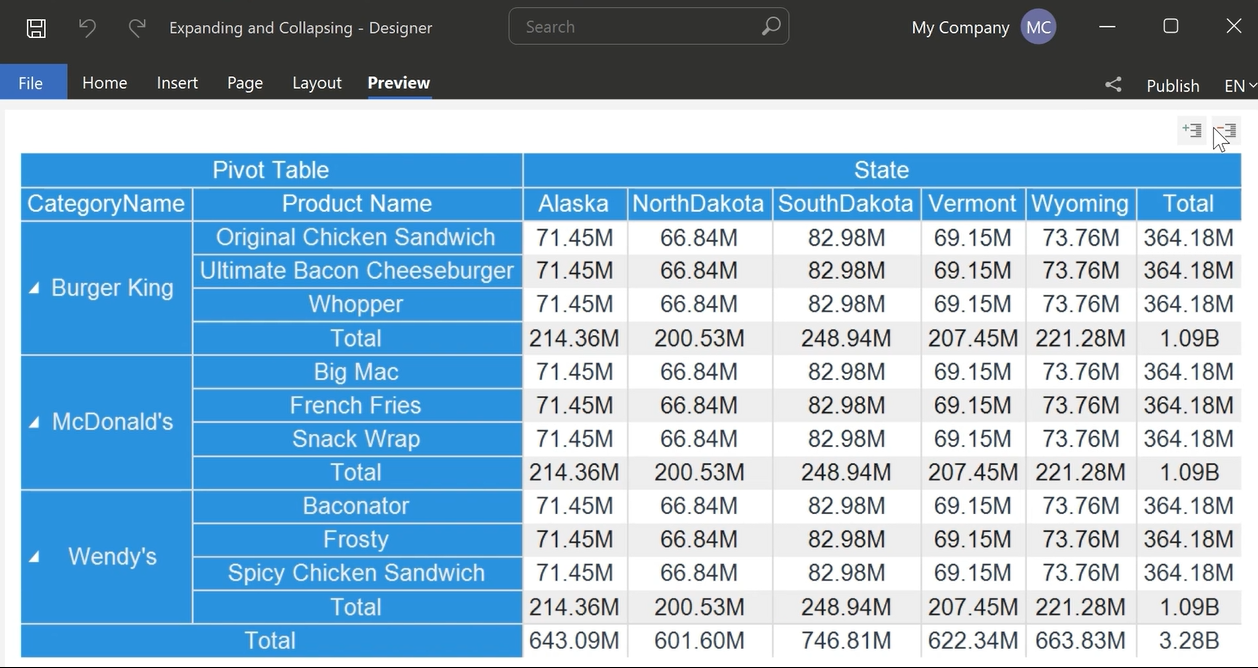The height and width of the screenshot is (668, 1258).
Task: Collapse the McDonald's category group
Action: (34, 422)
